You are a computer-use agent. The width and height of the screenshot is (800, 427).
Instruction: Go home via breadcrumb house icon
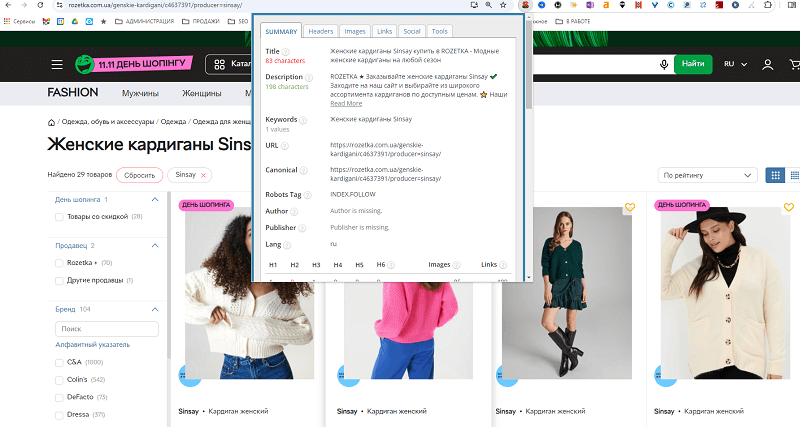(x=51, y=122)
